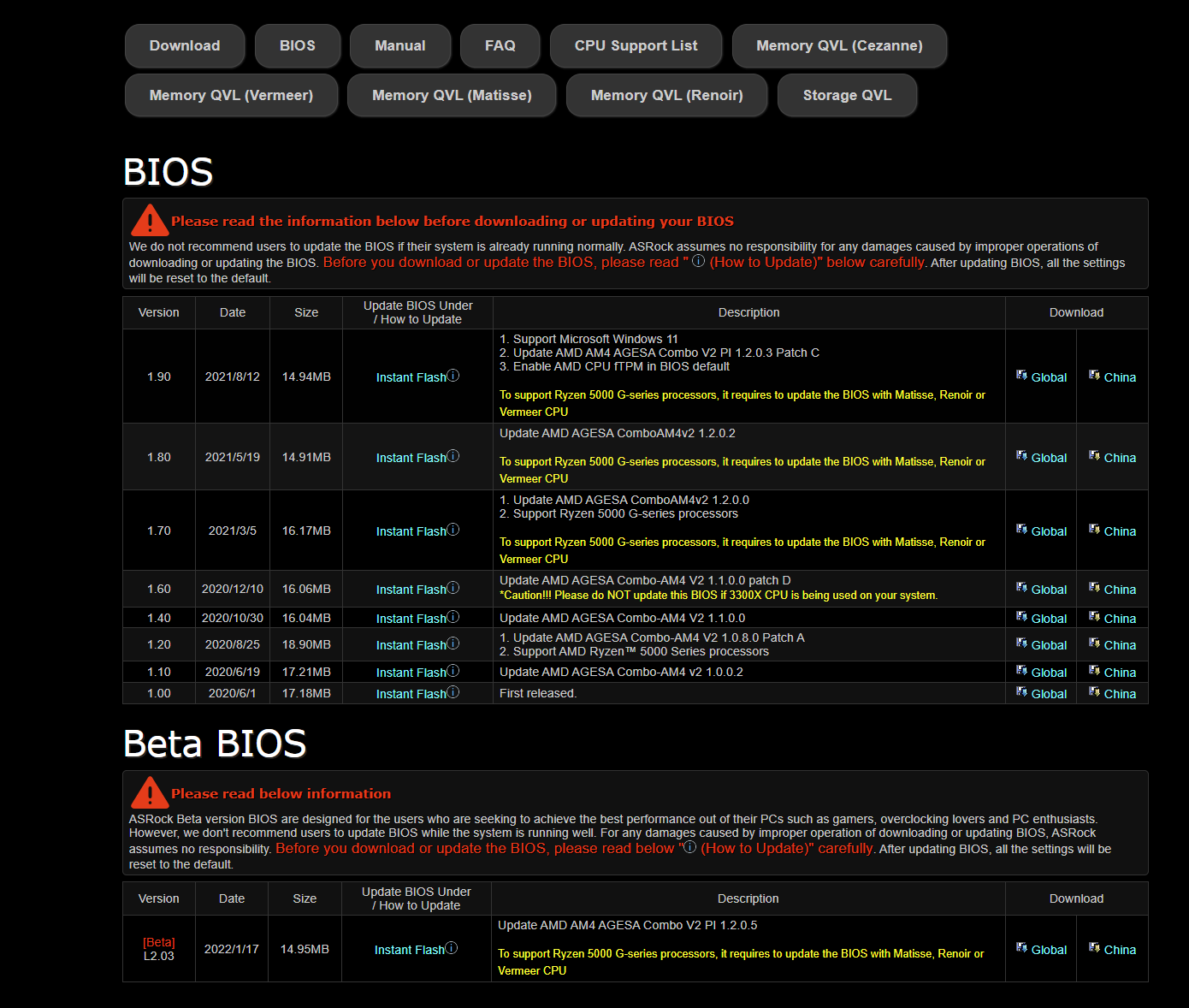Image resolution: width=1189 pixels, height=1008 pixels.
Task: Open the Download tab
Action: 185,45
